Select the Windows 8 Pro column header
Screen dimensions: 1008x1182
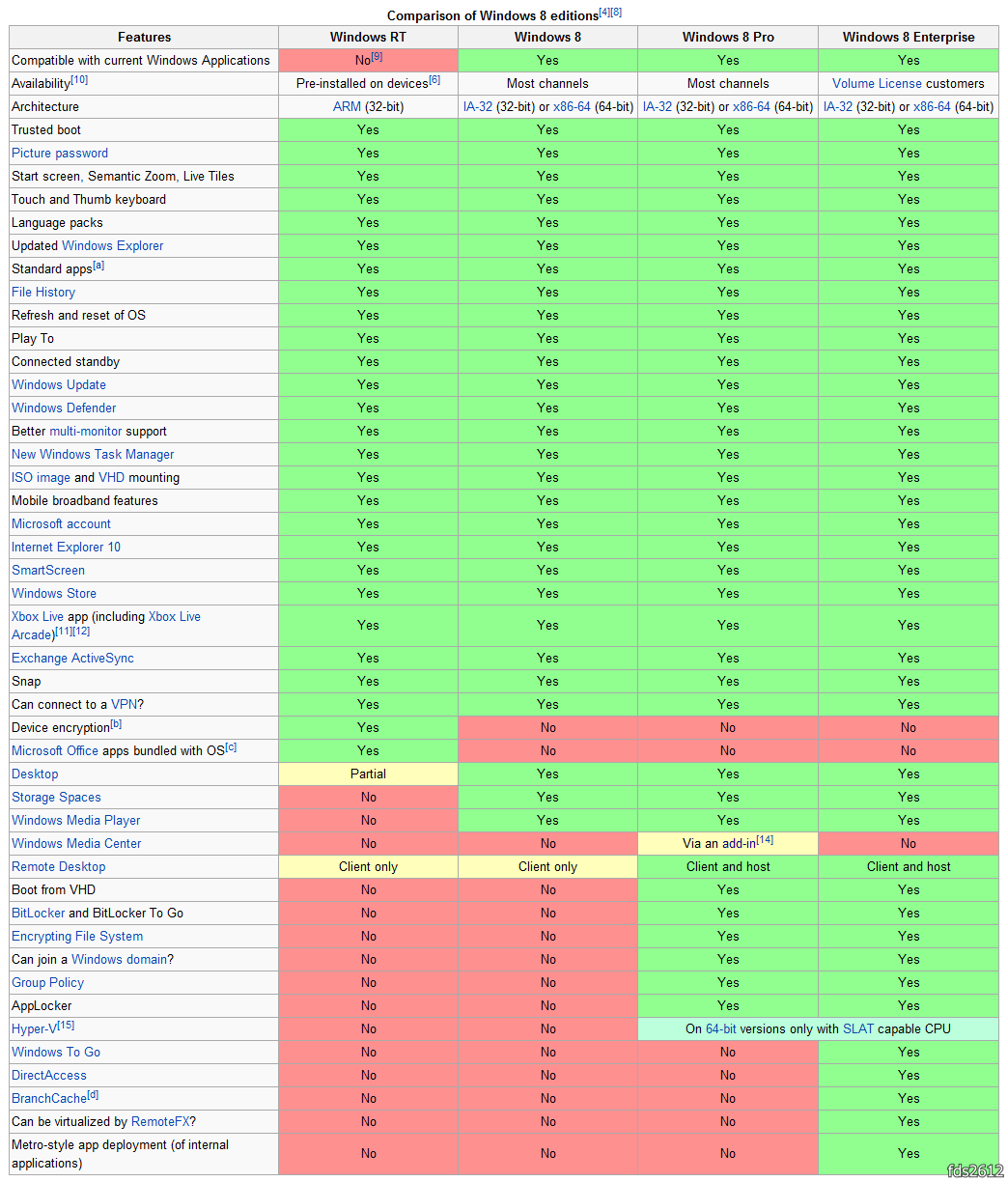click(x=728, y=37)
